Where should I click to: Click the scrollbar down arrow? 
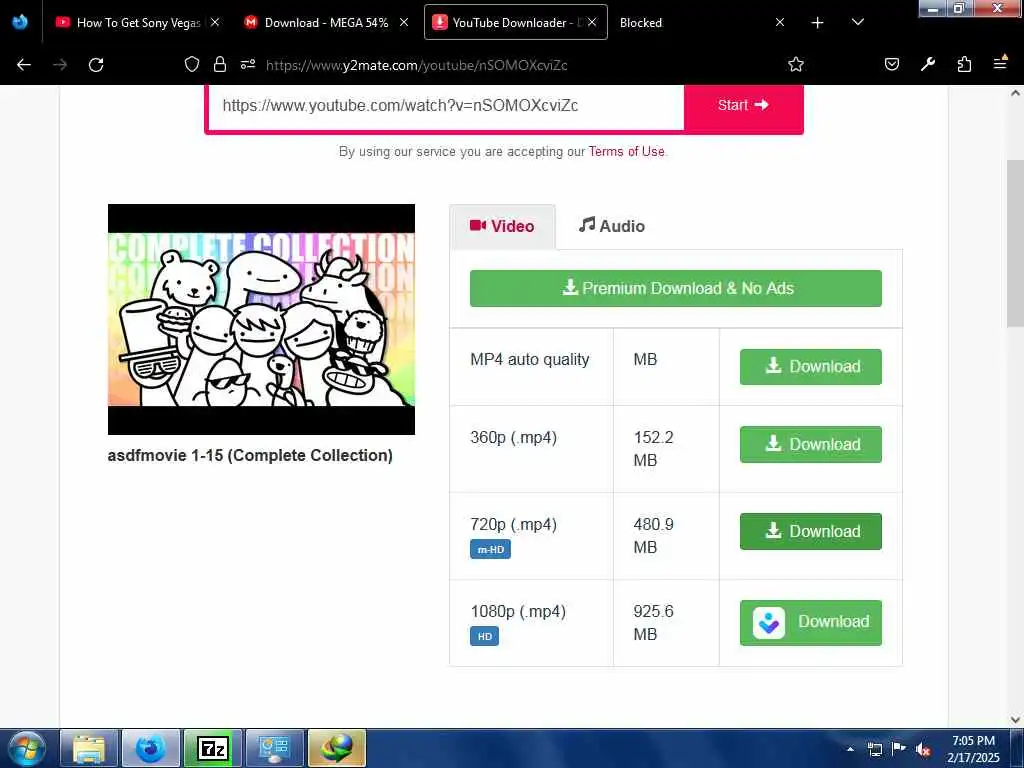point(1016,720)
